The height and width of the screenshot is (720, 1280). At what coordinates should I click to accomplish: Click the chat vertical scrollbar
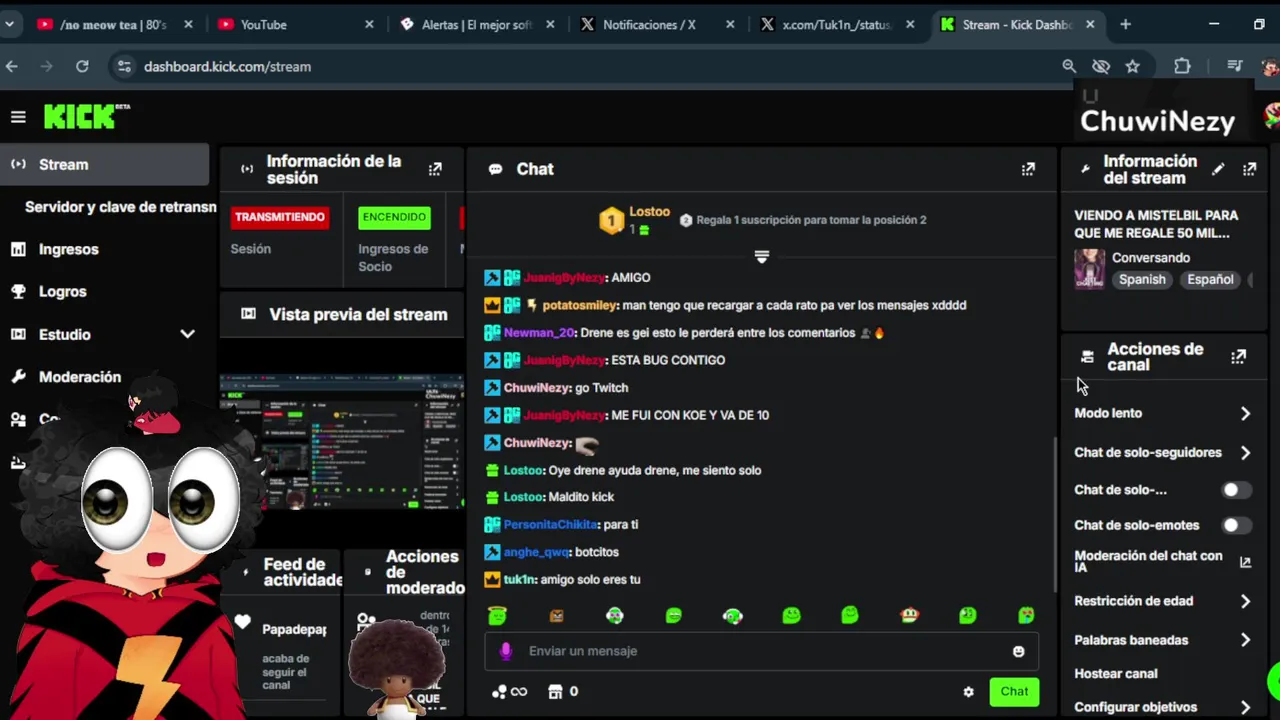[1056, 515]
